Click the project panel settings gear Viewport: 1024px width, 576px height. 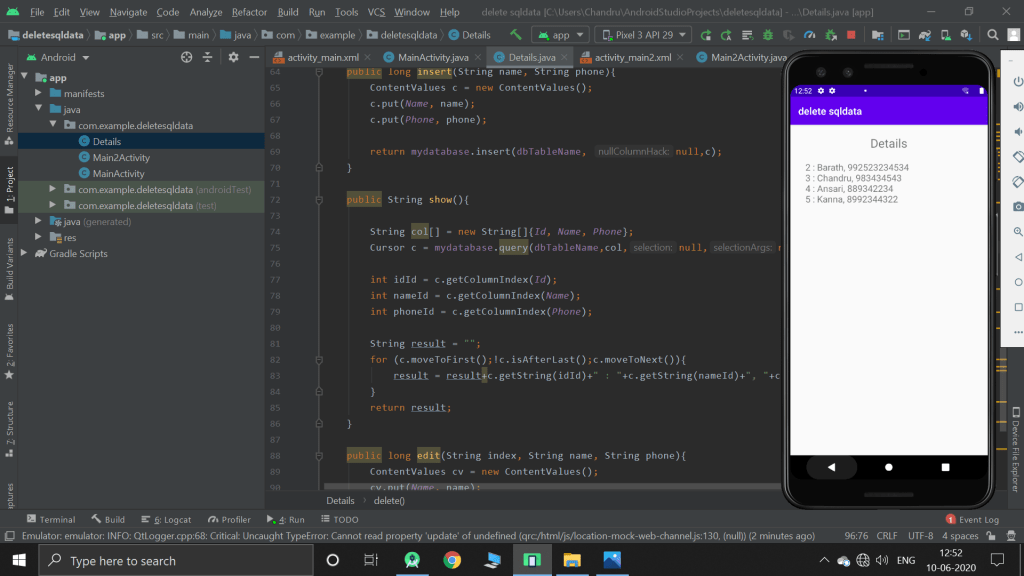click(233, 58)
